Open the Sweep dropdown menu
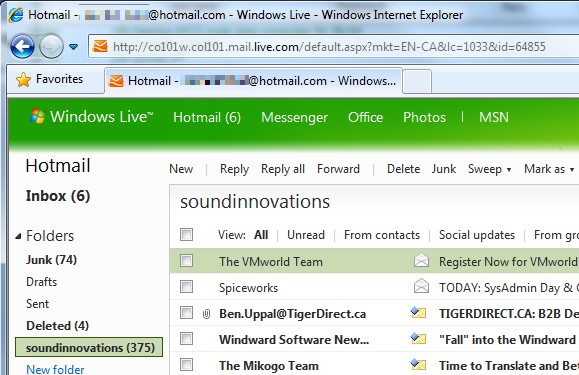The height and width of the screenshot is (375, 579). pos(489,169)
